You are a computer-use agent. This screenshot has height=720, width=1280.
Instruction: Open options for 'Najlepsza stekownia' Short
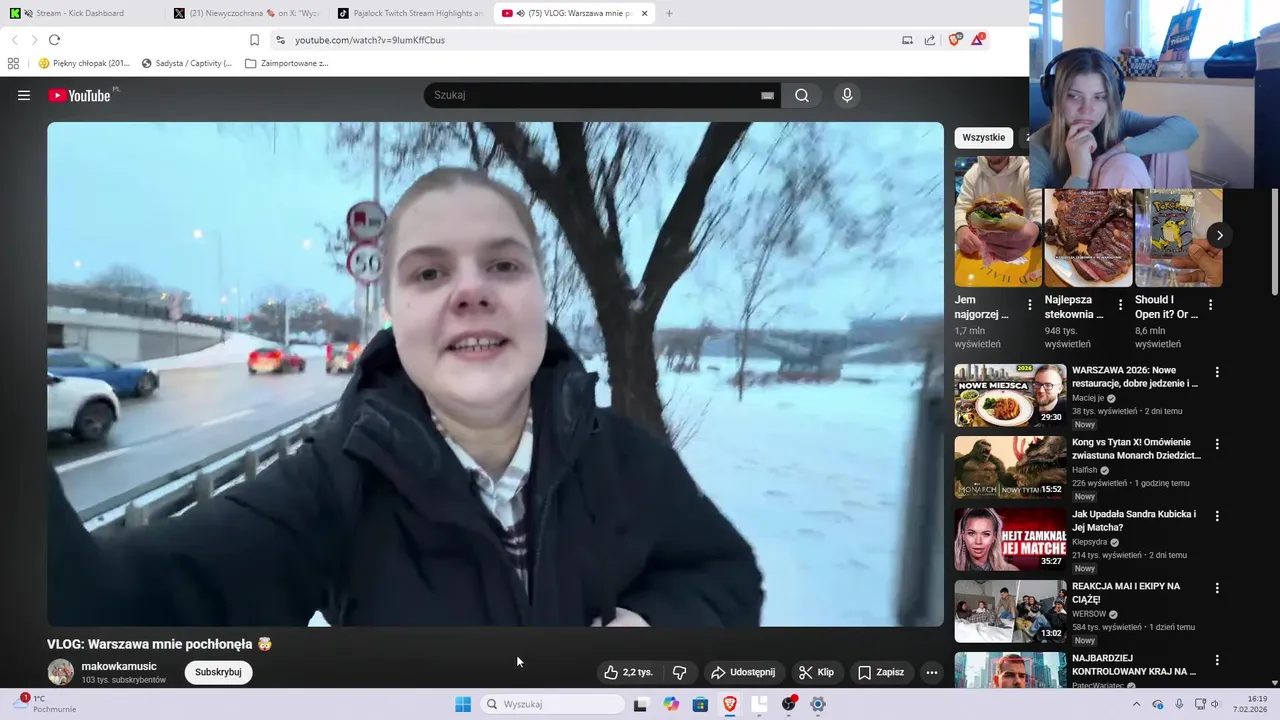[1120, 305]
